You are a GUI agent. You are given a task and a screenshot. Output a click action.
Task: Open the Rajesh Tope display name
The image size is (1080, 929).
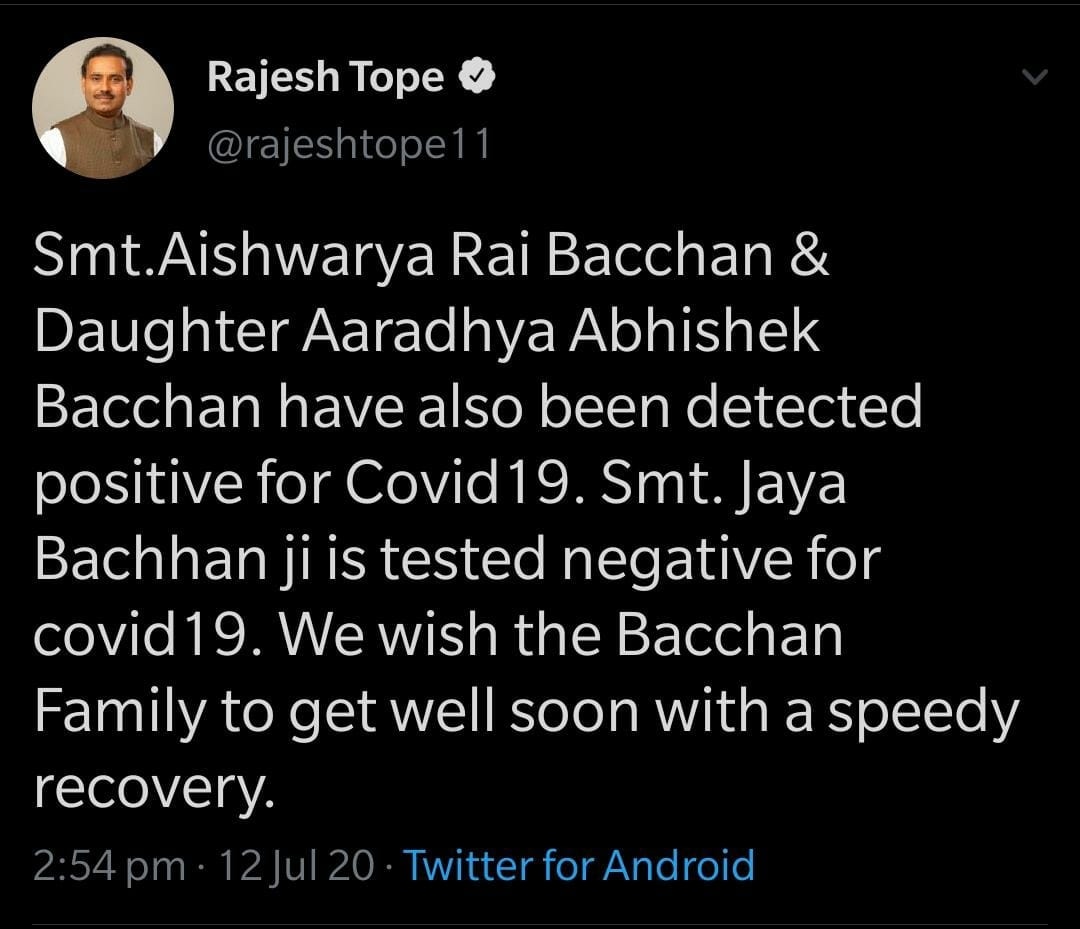(326, 77)
